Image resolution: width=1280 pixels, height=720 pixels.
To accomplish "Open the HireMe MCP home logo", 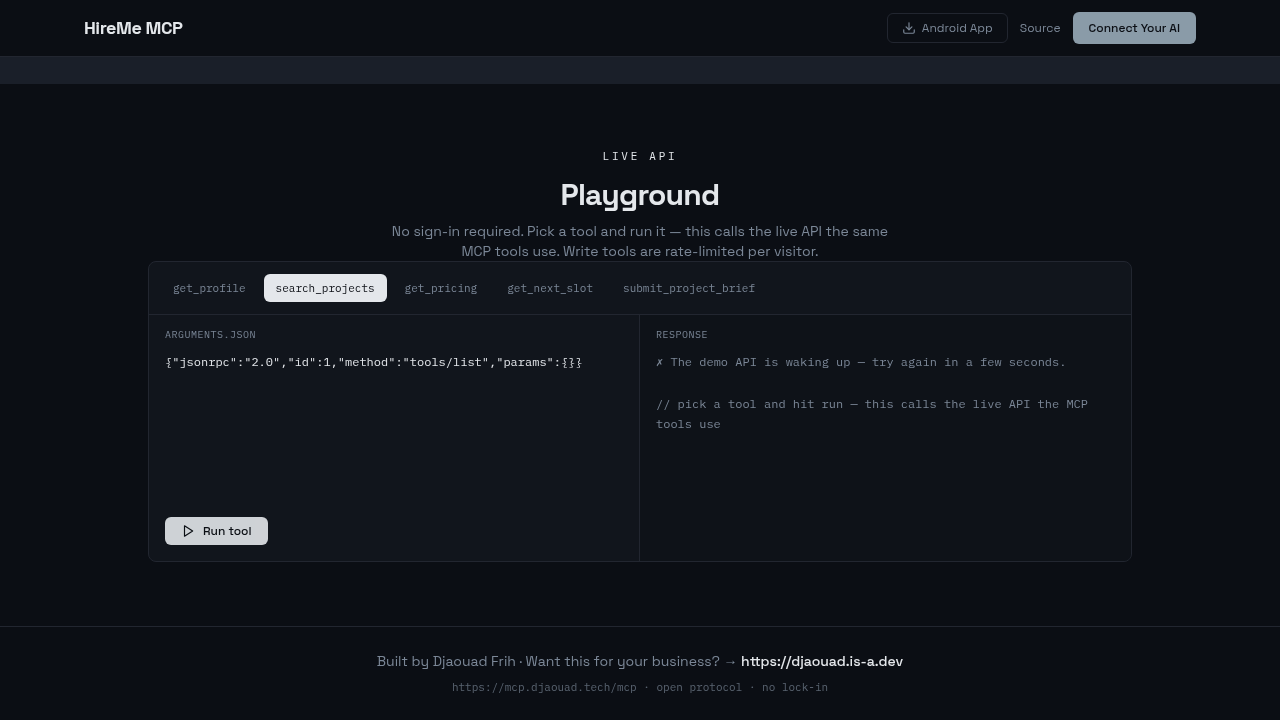I will click(x=133, y=28).
